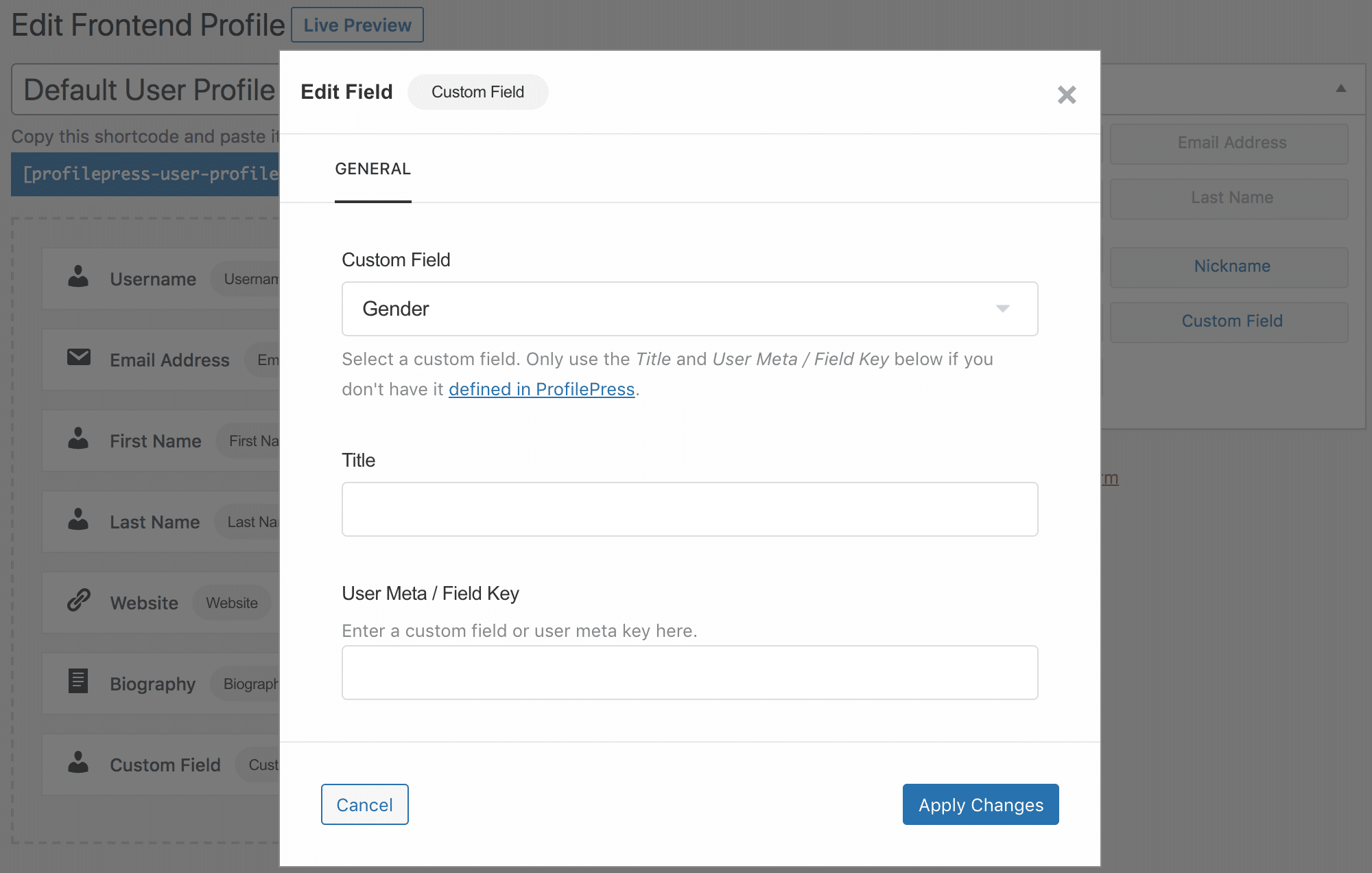Apply Changes to the field
1372x873 pixels.
tap(980, 804)
